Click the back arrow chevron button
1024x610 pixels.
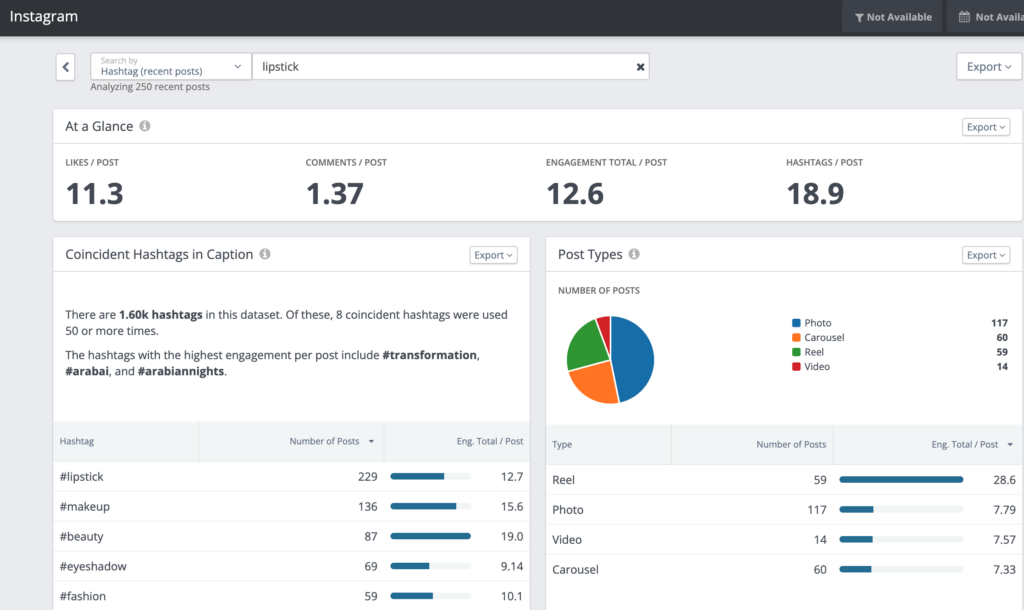(66, 67)
